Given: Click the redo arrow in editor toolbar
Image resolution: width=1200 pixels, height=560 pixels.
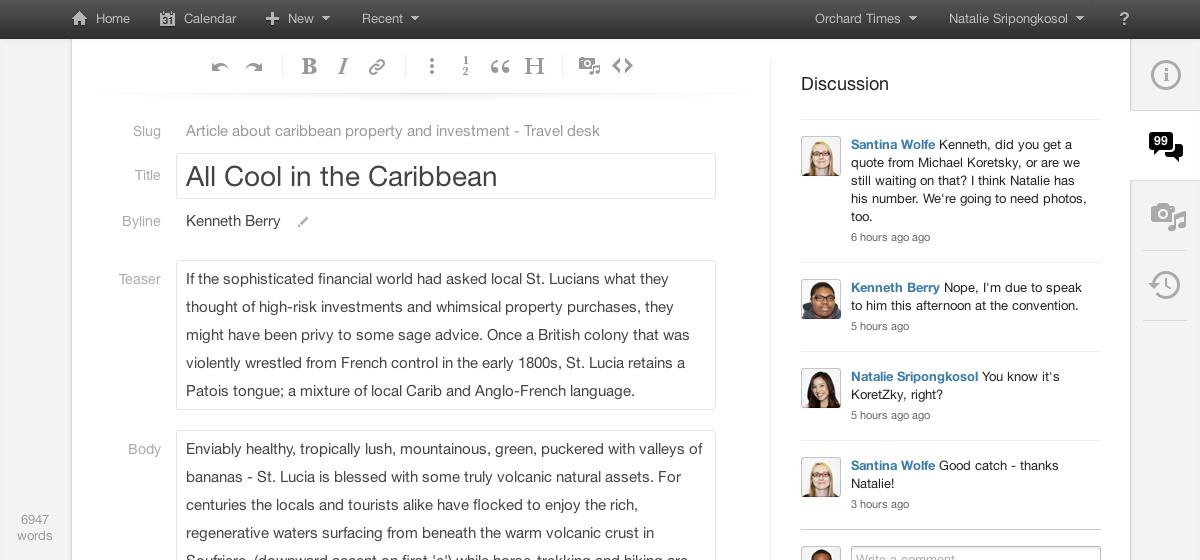Looking at the screenshot, I should pos(254,67).
